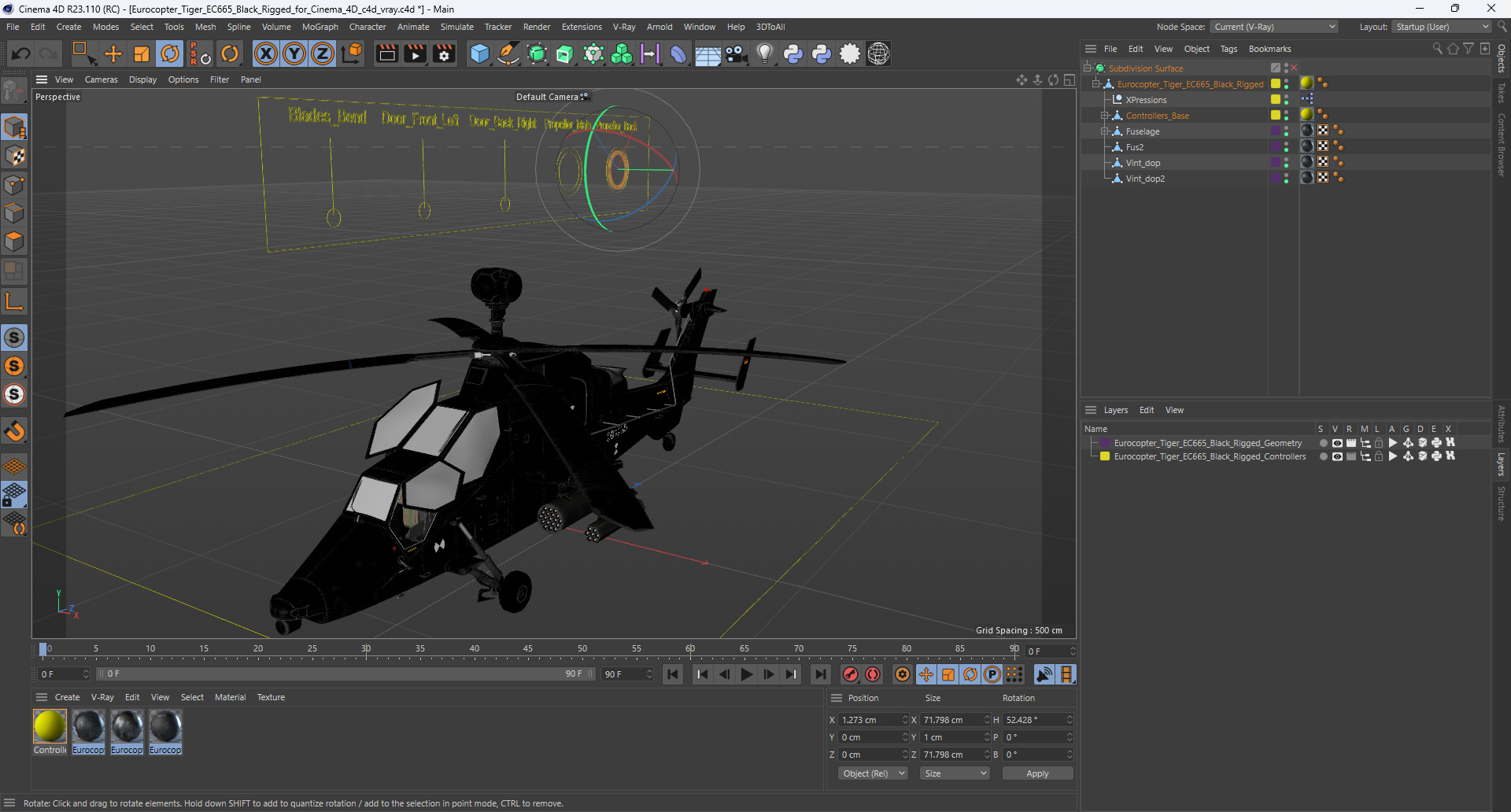Viewport: 1511px width, 812px height.
Task: Click the MoGraph Cloner icon
Action: point(622,54)
